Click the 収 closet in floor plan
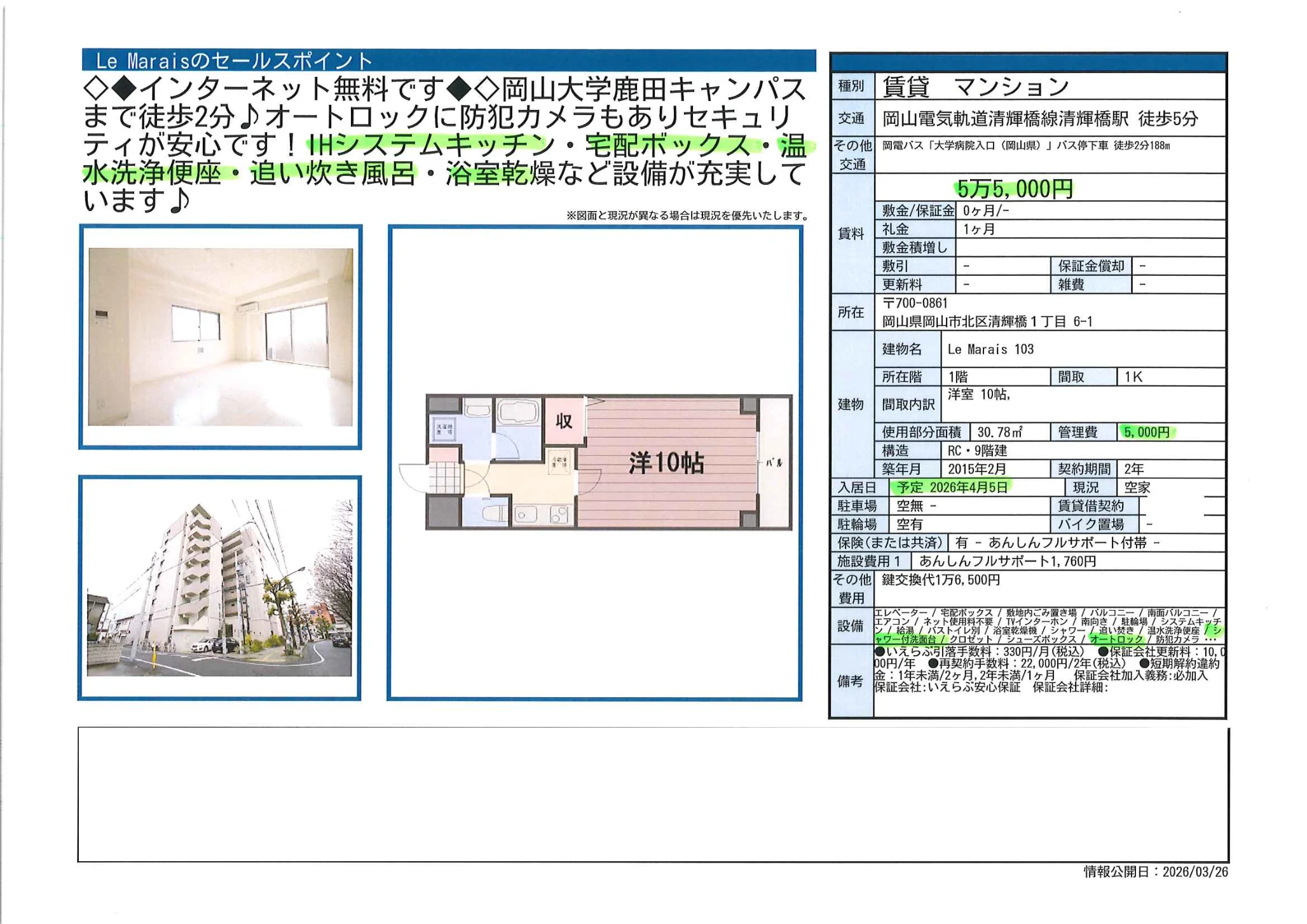 tap(564, 421)
